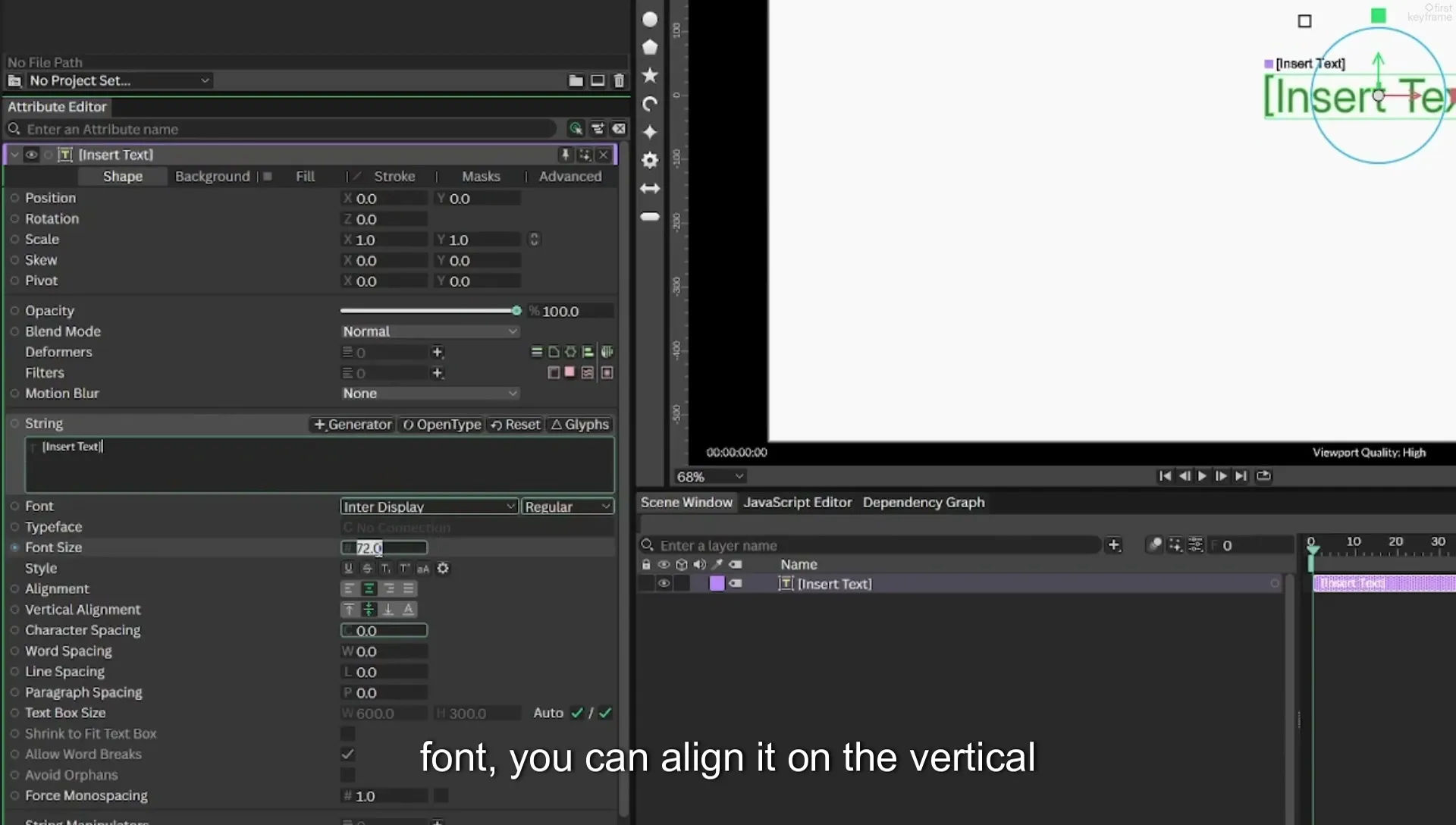Click the OpenType button

coord(441,425)
